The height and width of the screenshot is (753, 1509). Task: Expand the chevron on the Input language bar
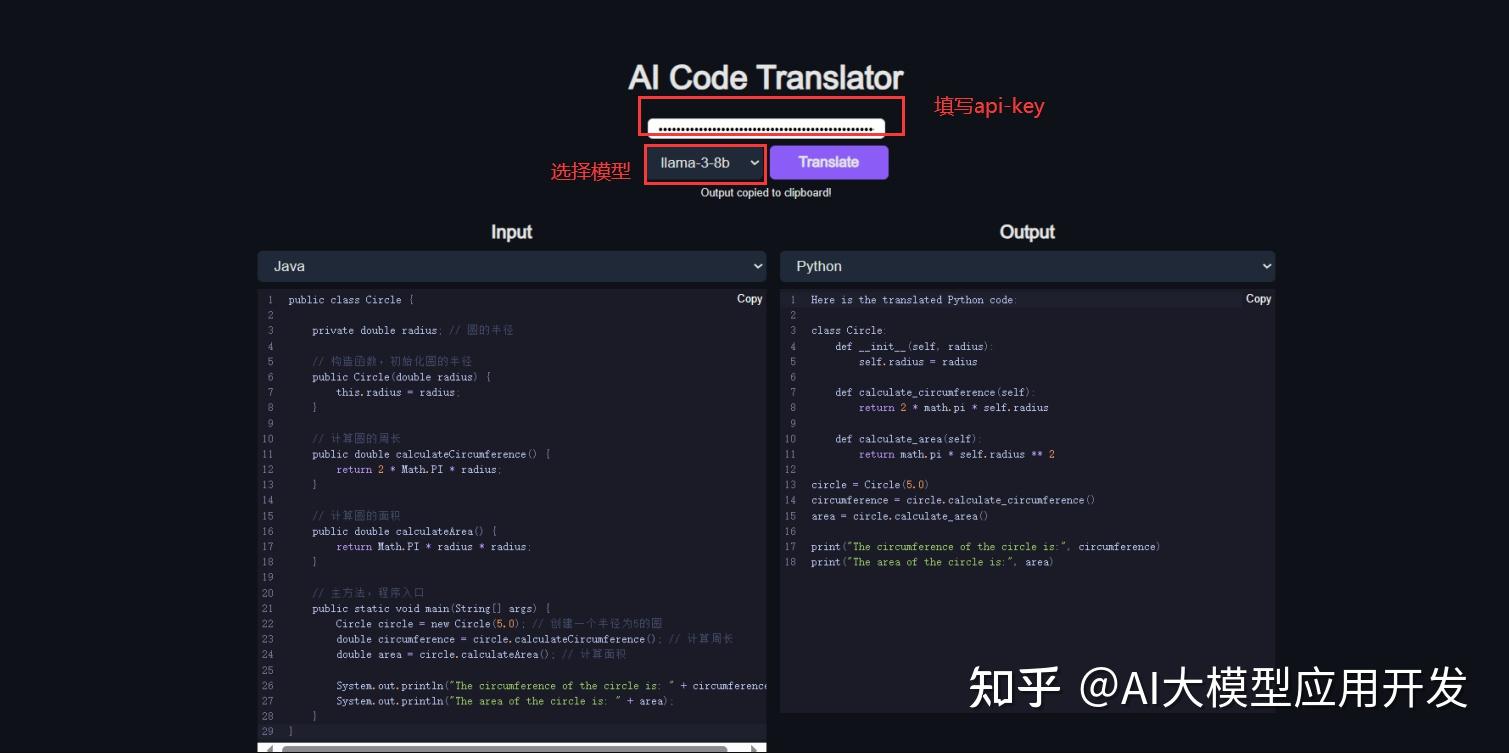[x=757, y=266]
